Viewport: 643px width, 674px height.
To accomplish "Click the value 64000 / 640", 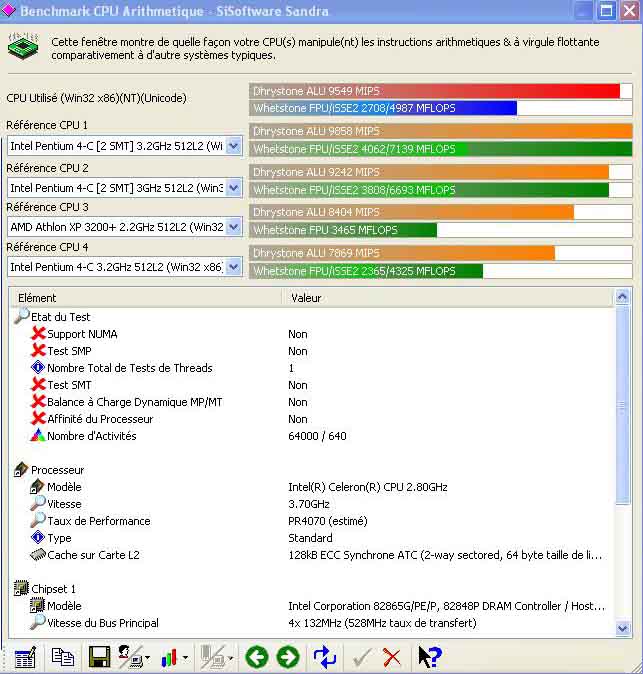I will point(317,436).
